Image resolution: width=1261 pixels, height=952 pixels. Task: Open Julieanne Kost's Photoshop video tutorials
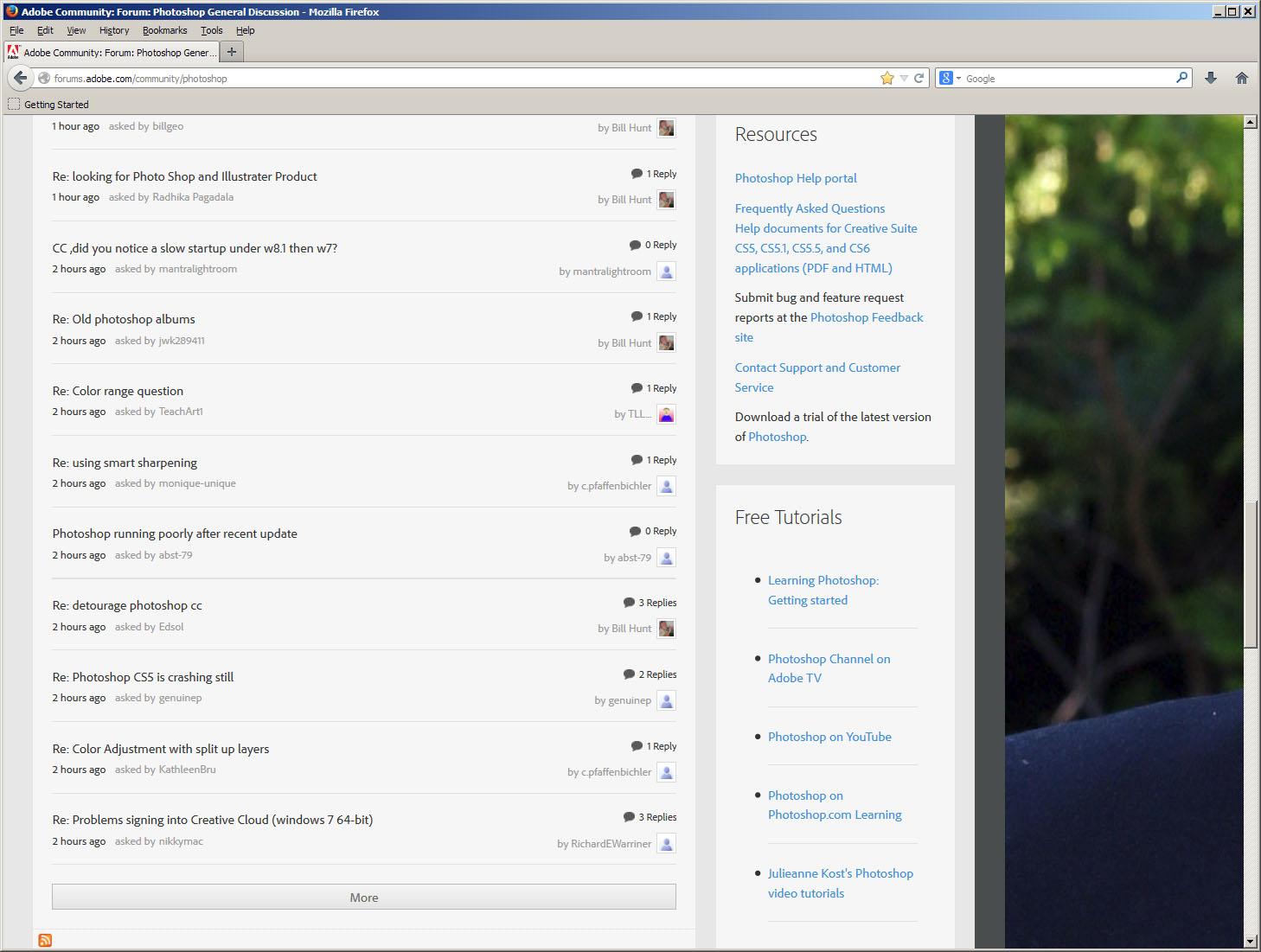(840, 883)
